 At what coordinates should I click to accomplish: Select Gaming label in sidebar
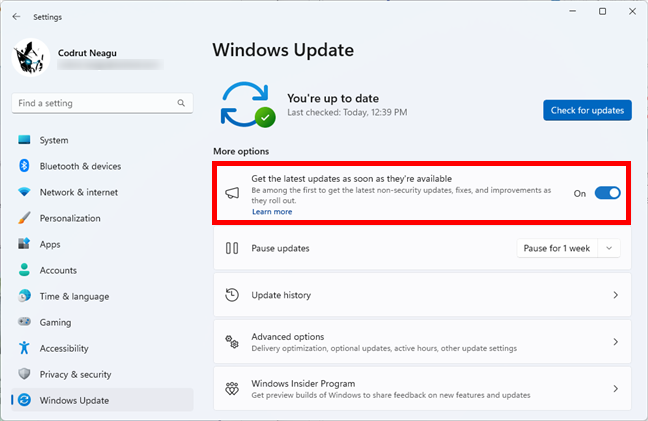click(x=55, y=322)
